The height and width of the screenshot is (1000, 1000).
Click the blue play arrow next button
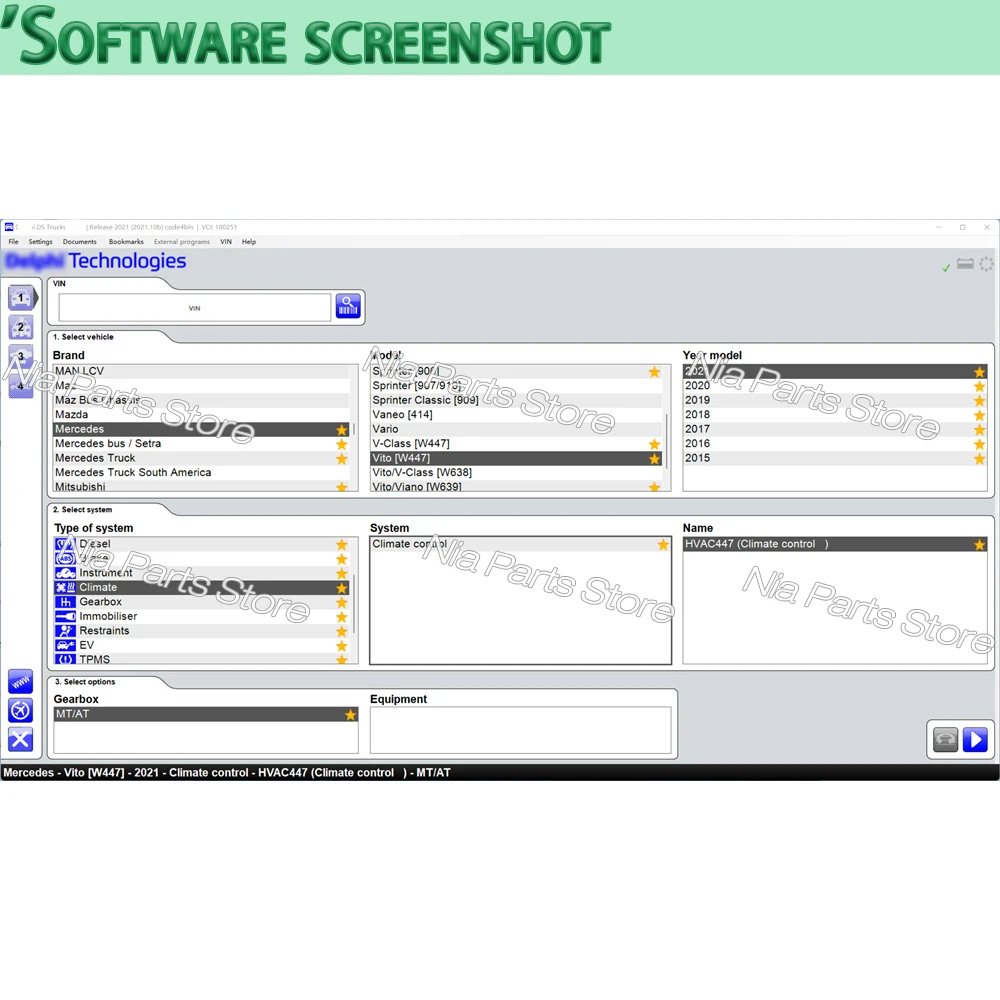click(975, 740)
